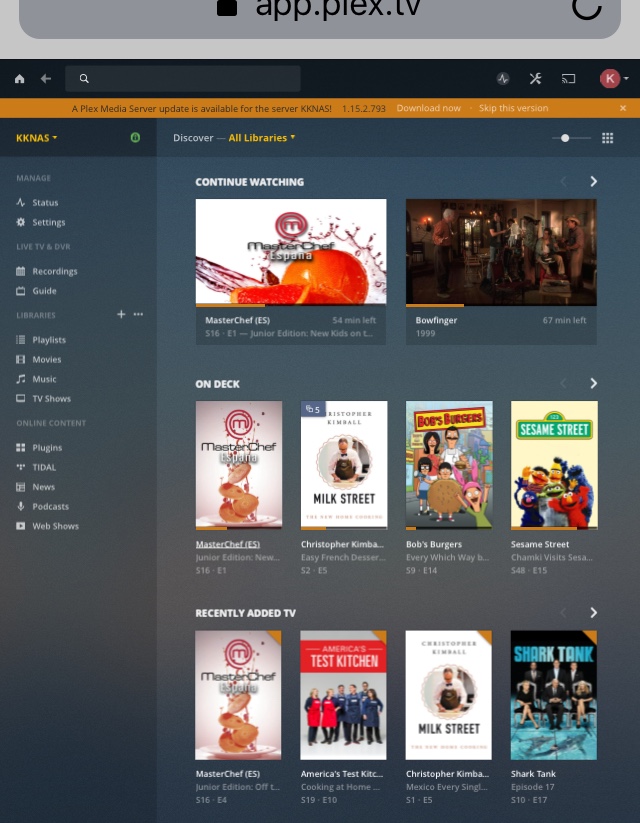640x823 pixels.
Task: Switch to the grid view icon
Action: click(x=607, y=138)
